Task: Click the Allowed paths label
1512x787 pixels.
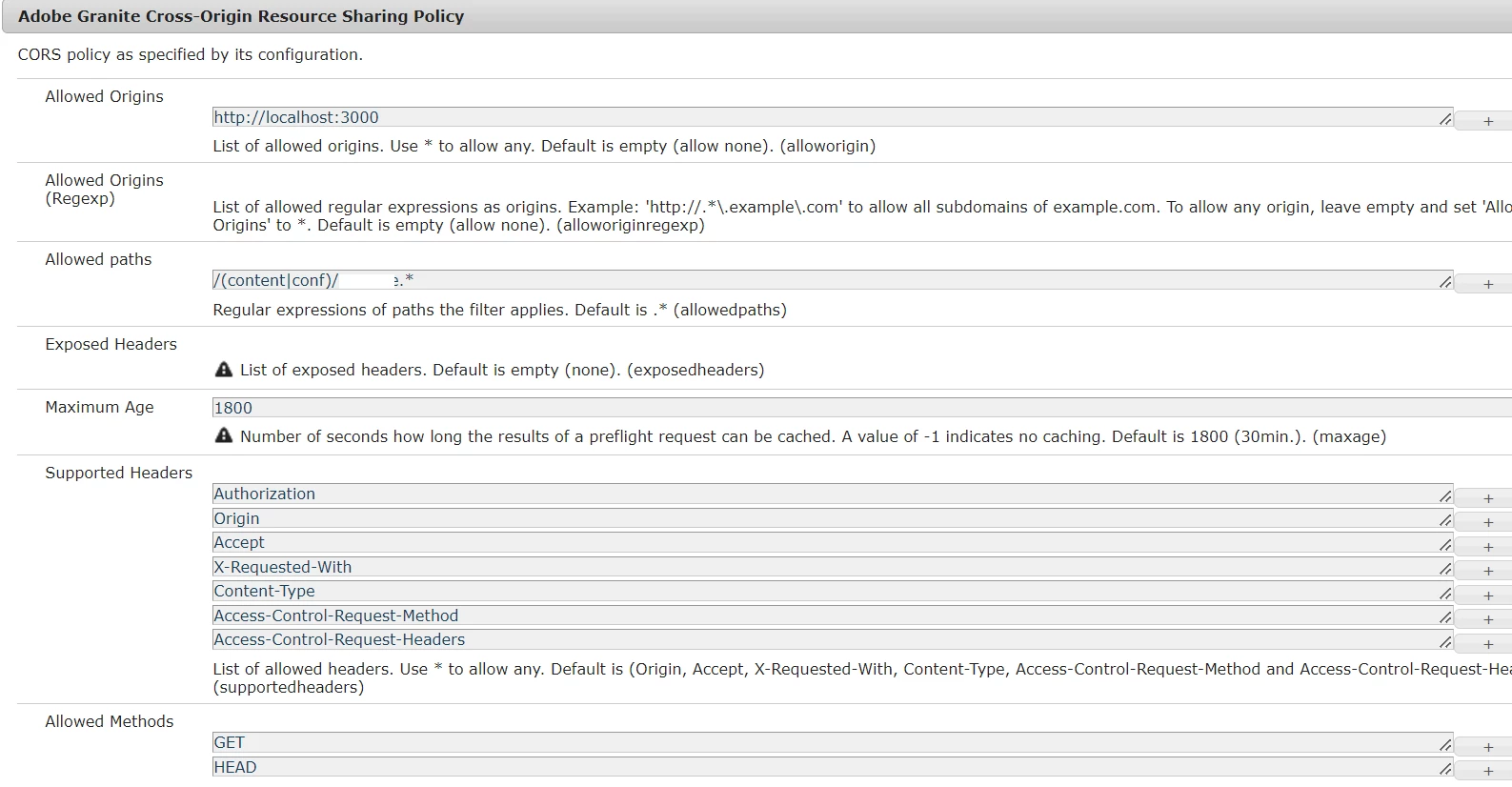Action: pyautogui.click(x=98, y=259)
